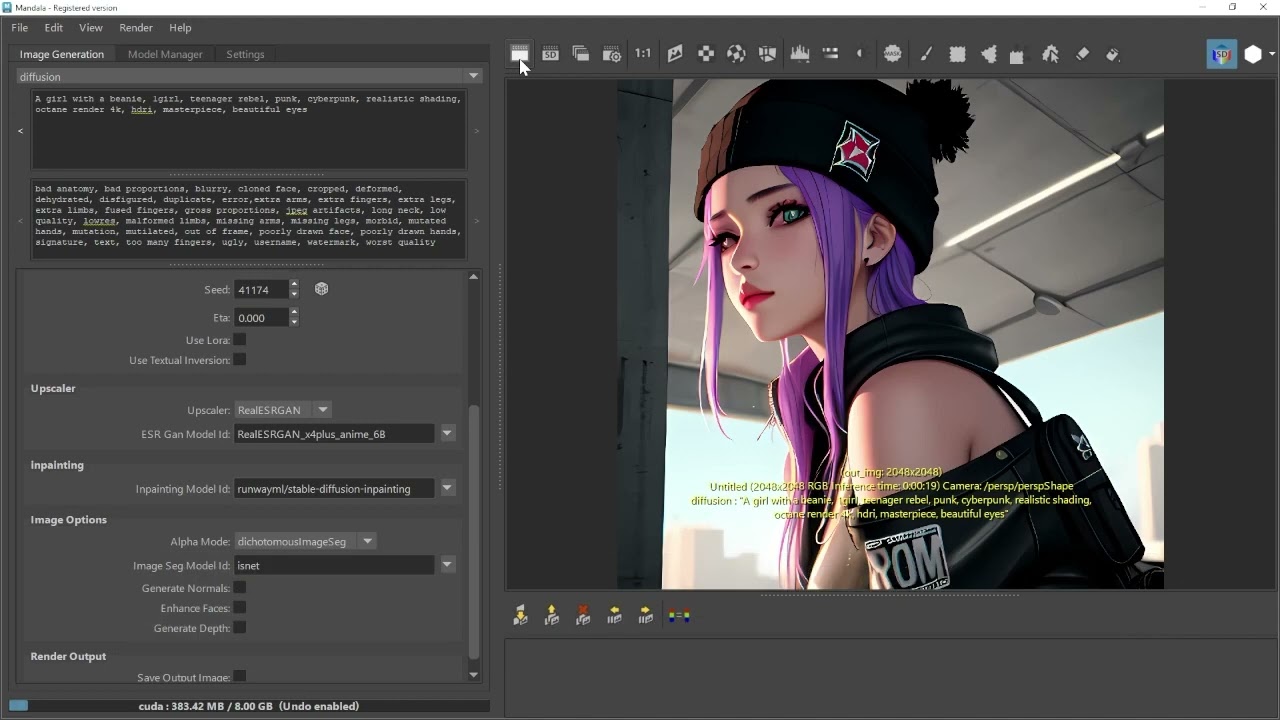Image resolution: width=1280 pixels, height=720 pixels.
Task: Click the left arrow beside the positive prompt
Action: pyautogui.click(x=20, y=131)
